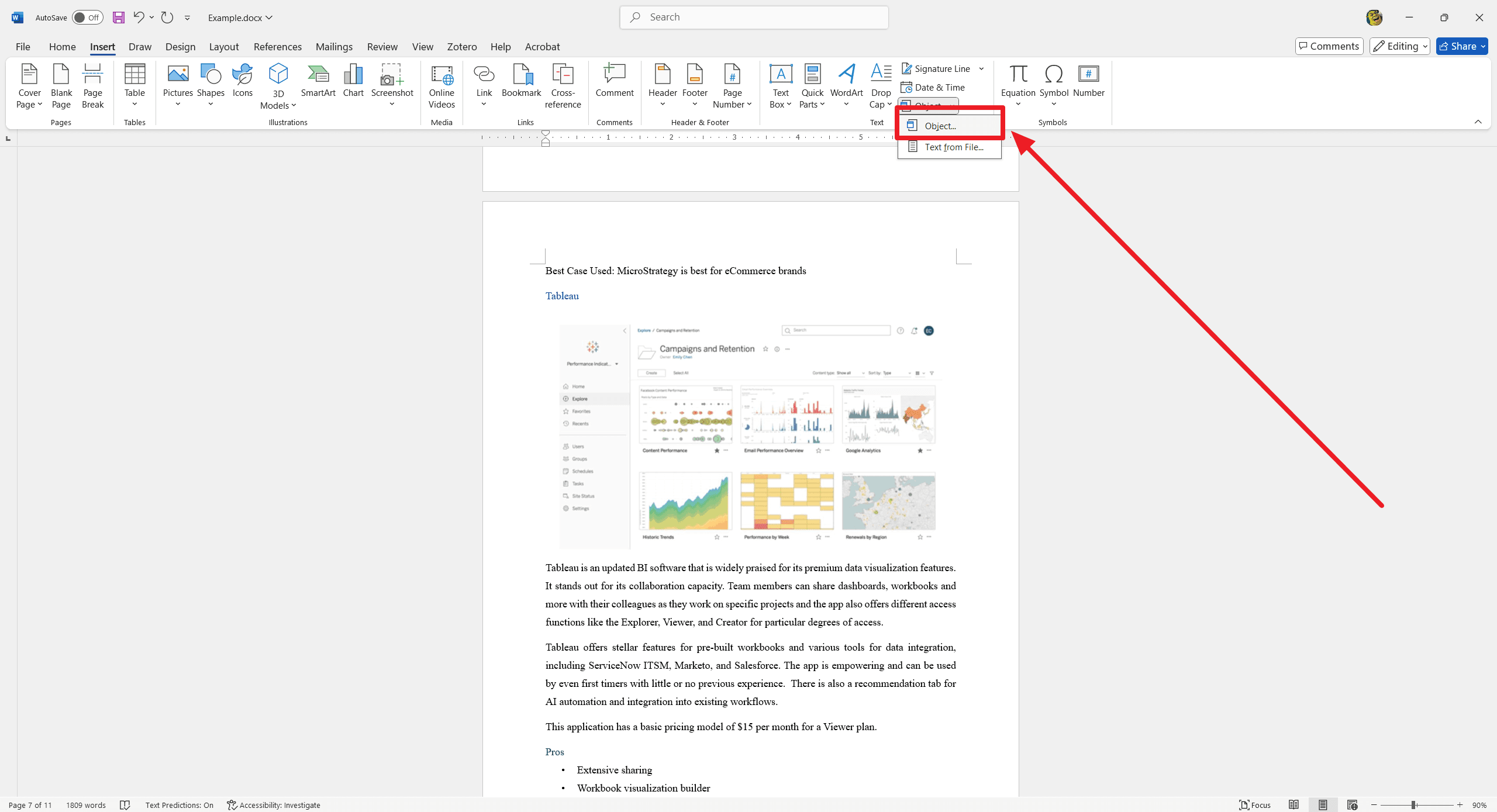1497x812 pixels.
Task: Switch to the Home tab
Action: (x=62, y=47)
